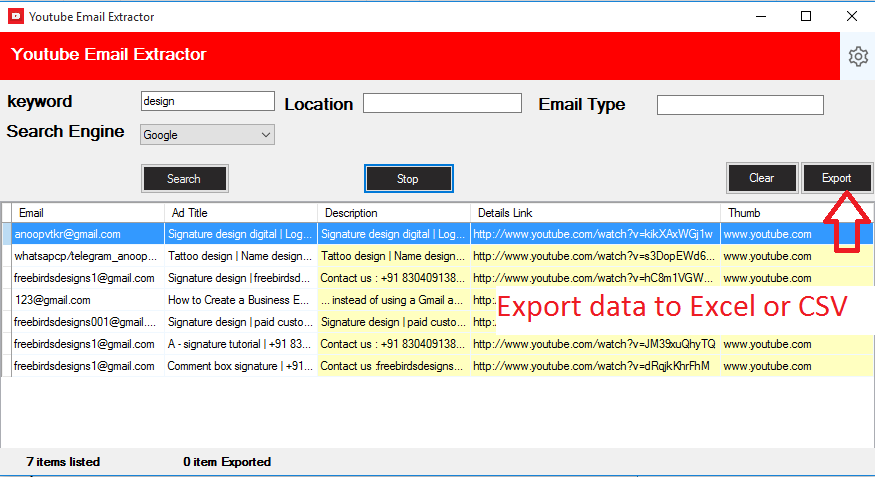Clear the results list
Screen dimensions: 875x477
(x=762, y=178)
